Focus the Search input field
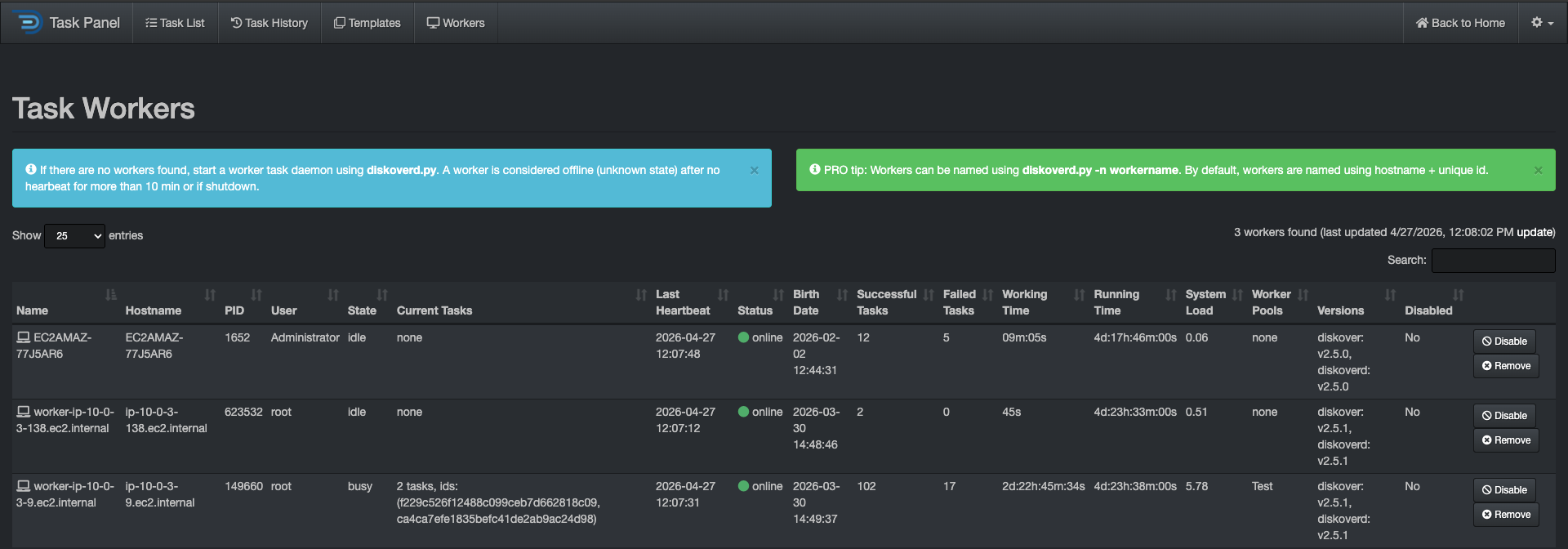1568x549 pixels. click(x=1493, y=260)
